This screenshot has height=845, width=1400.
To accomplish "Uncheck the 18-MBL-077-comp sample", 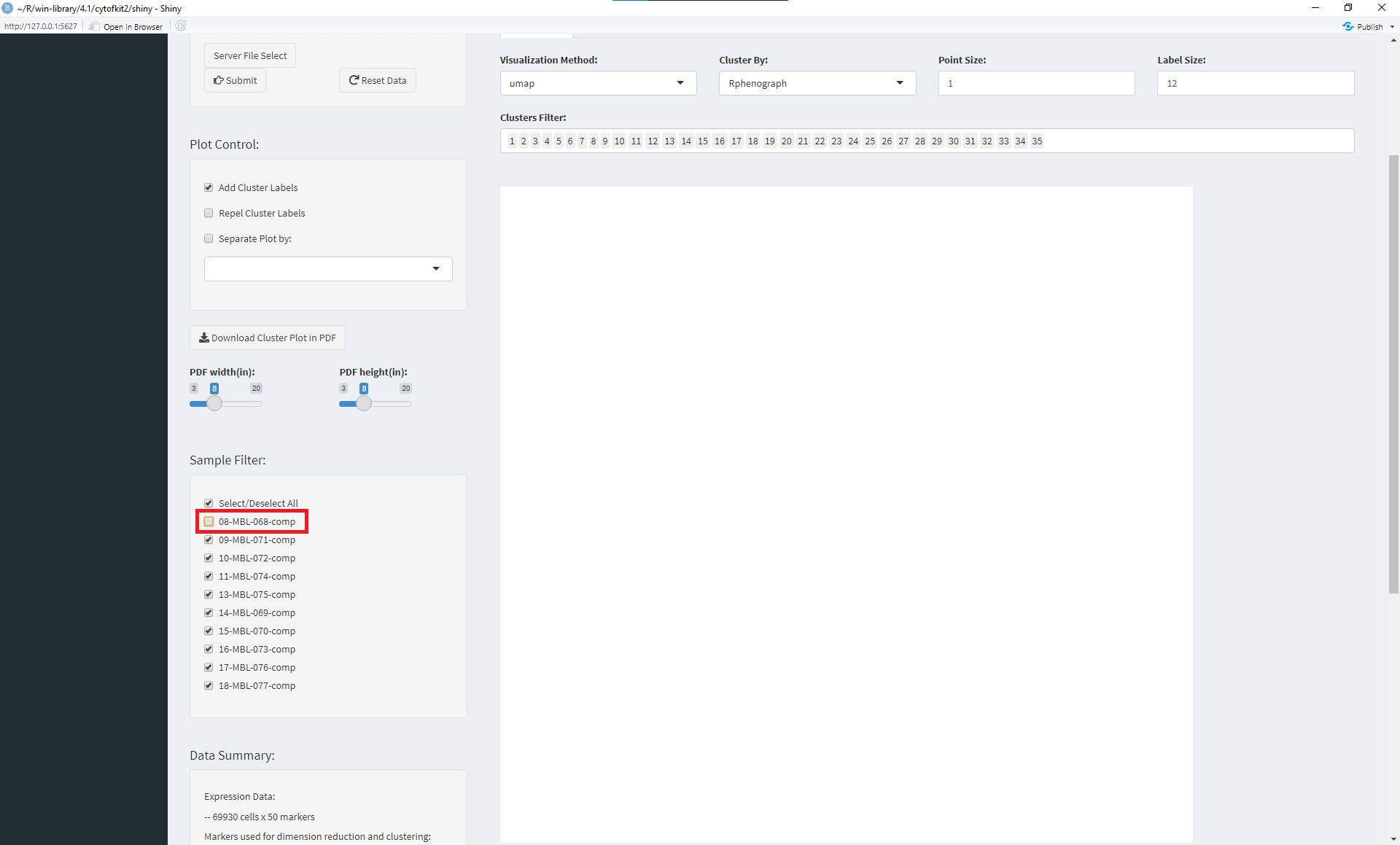I will pos(209,685).
